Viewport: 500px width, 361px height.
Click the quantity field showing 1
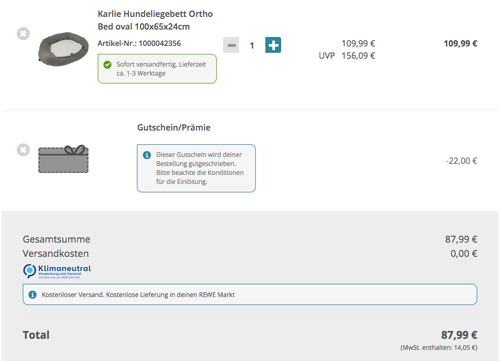(x=252, y=45)
